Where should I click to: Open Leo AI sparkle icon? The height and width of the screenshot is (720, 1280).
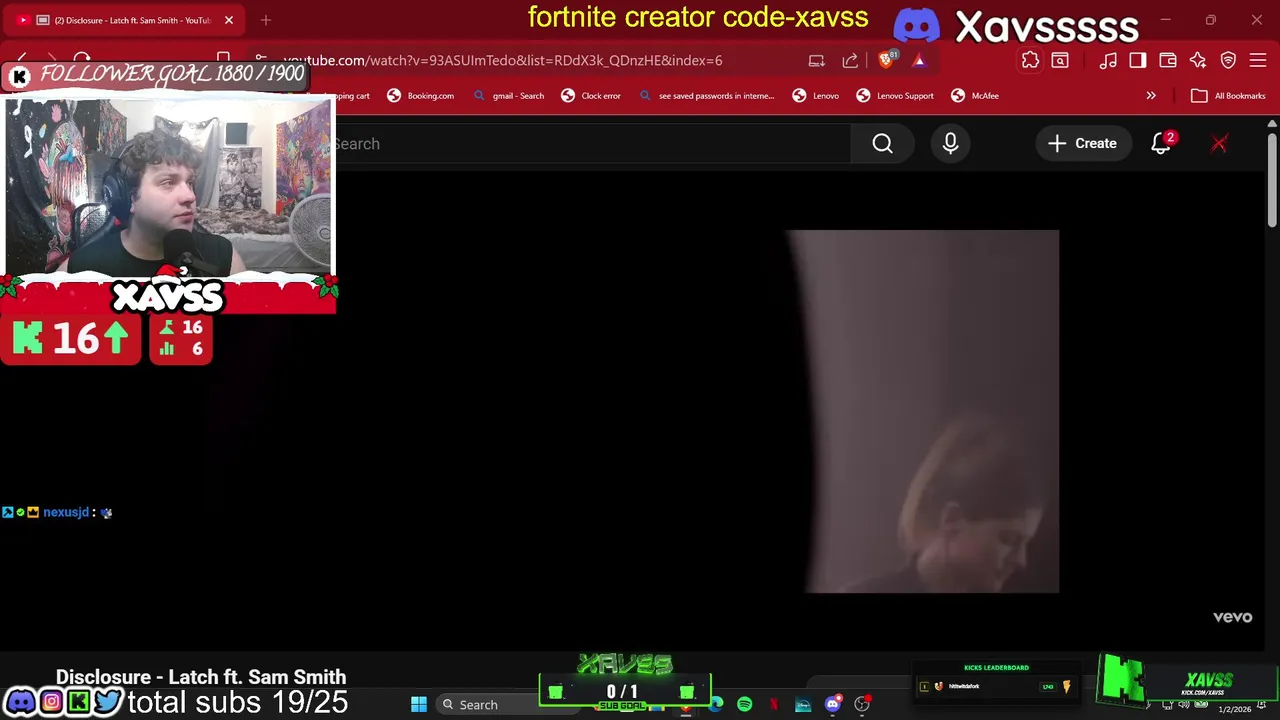(1198, 60)
